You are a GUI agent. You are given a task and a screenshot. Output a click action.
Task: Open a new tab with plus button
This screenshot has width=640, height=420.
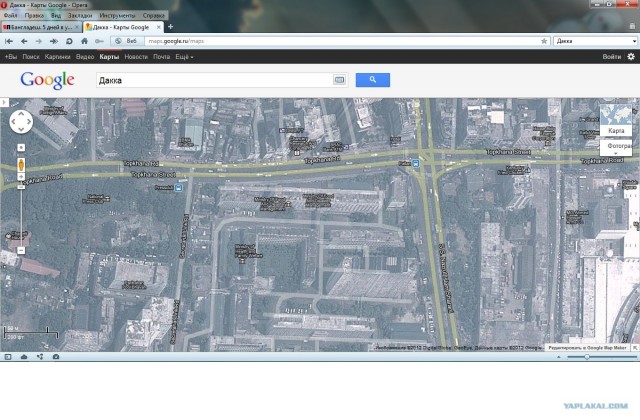click(170, 27)
